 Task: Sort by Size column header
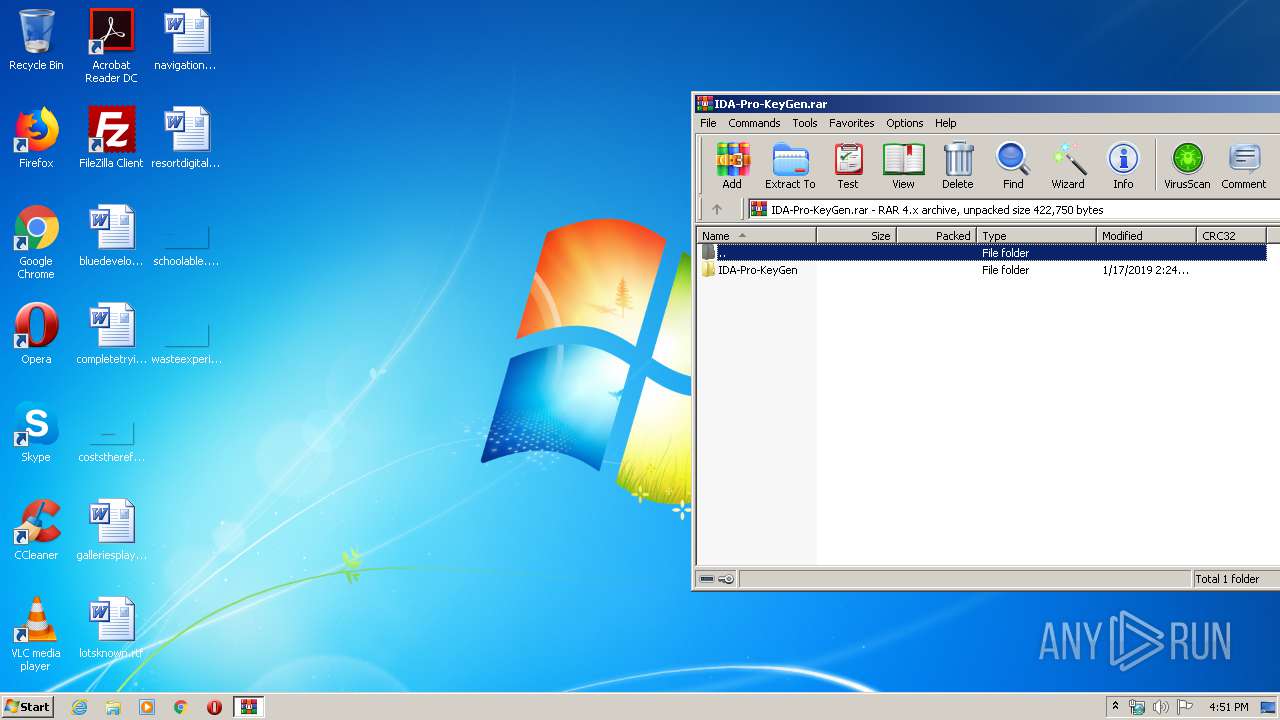[x=857, y=236]
